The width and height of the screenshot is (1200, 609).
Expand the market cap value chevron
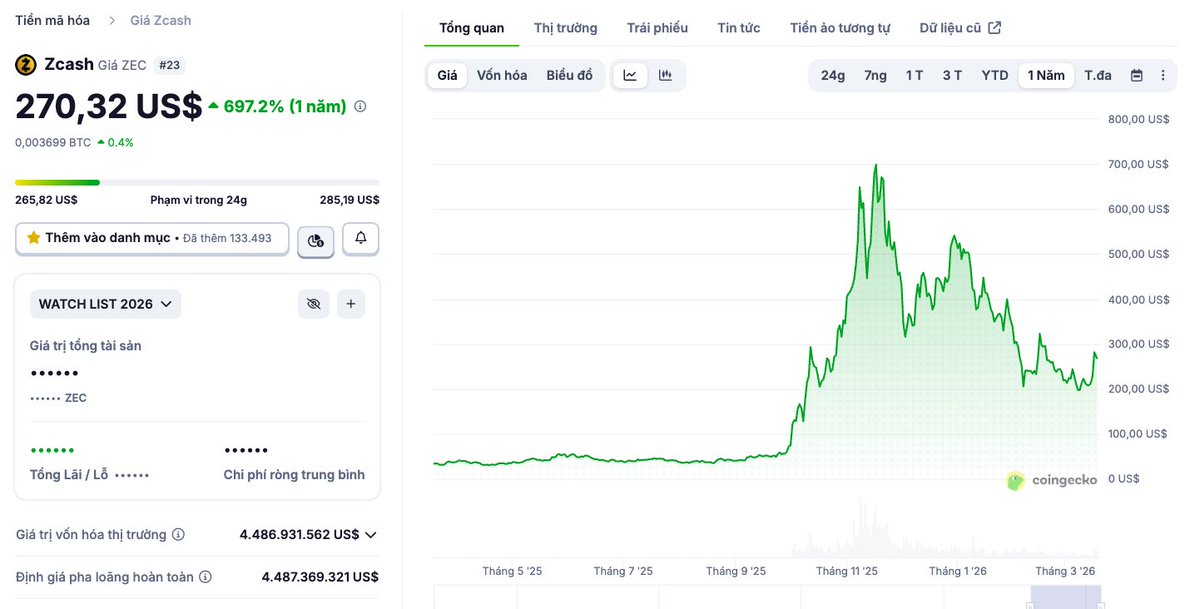tap(371, 535)
